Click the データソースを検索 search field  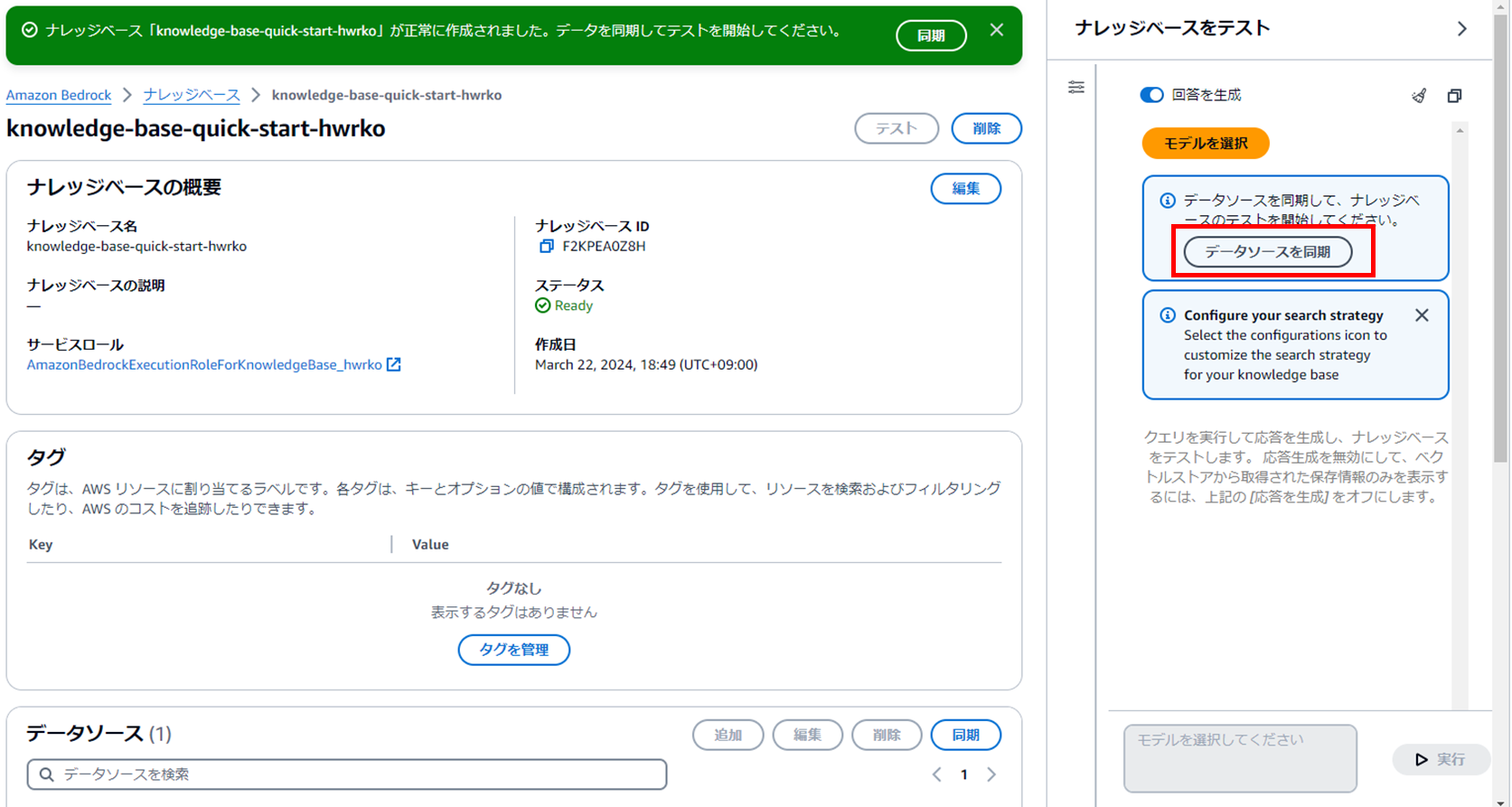pos(347,774)
